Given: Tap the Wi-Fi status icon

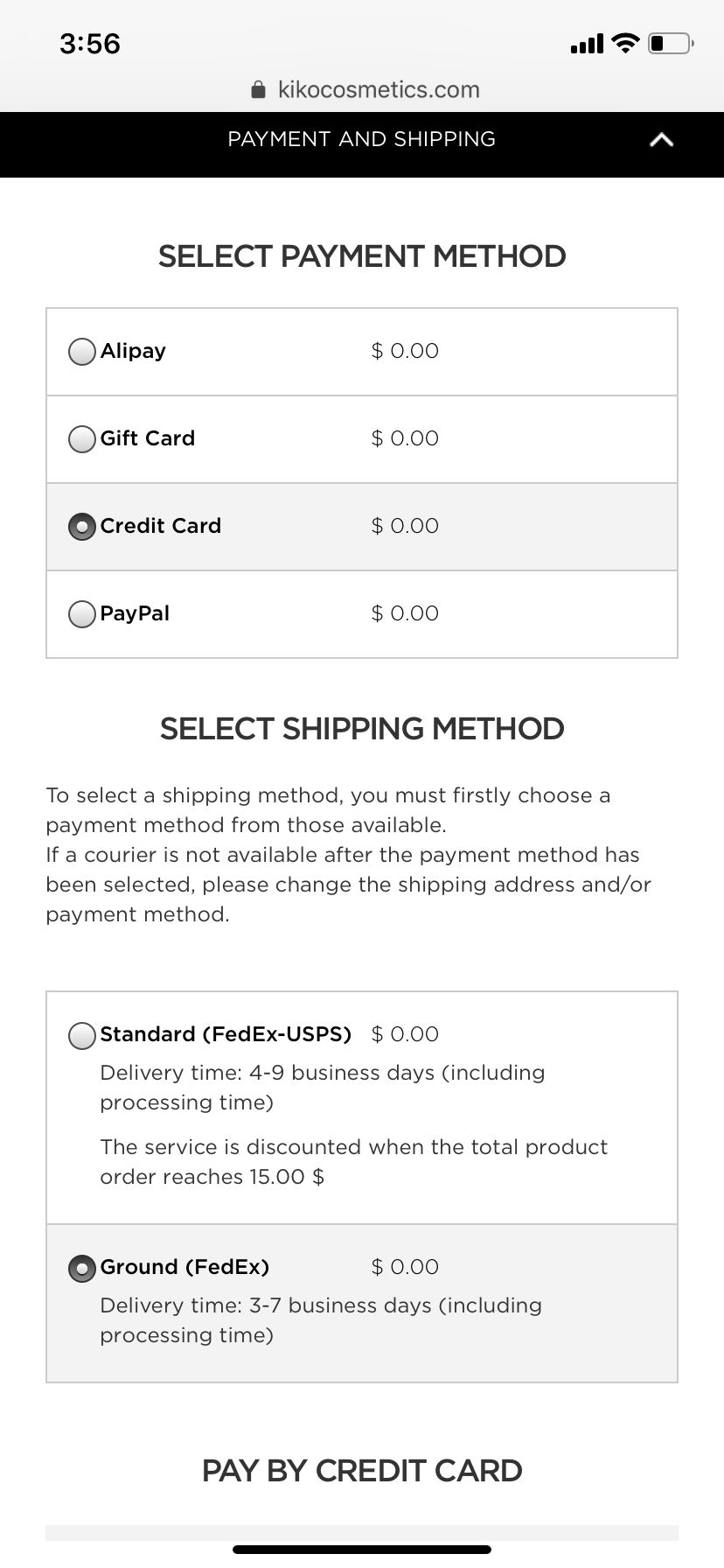Looking at the screenshot, I should tap(625, 43).
